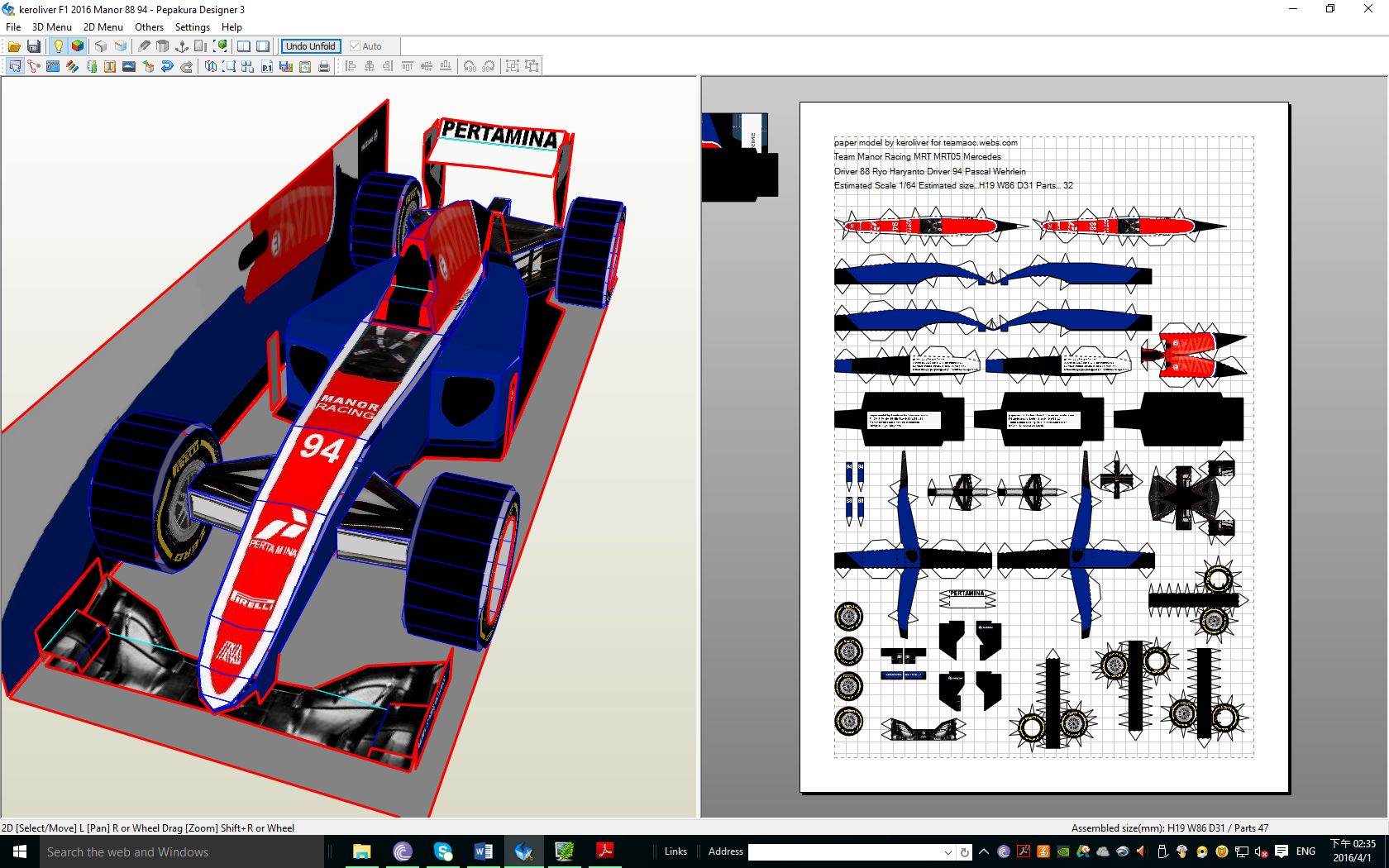The height and width of the screenshot is (868, 1389).
Task: Click the gray cube view icon
Action: point(101,46)
